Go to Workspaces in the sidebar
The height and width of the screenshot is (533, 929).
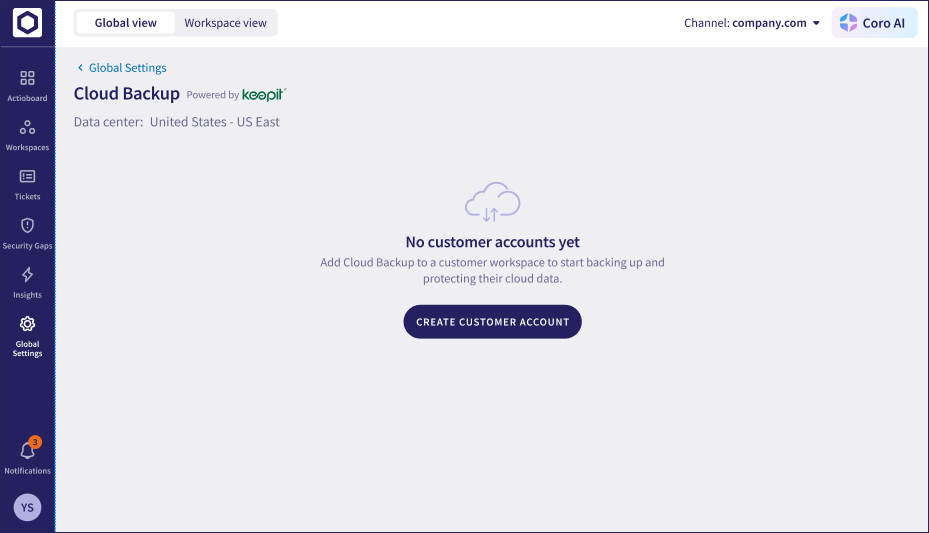(x=27, y=136)
